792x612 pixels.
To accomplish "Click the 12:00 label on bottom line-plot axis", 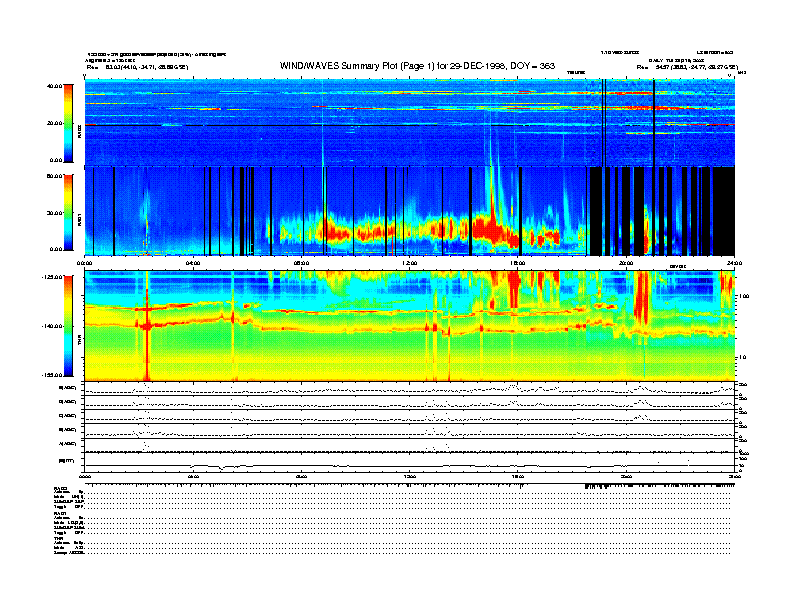I will 410,476.
